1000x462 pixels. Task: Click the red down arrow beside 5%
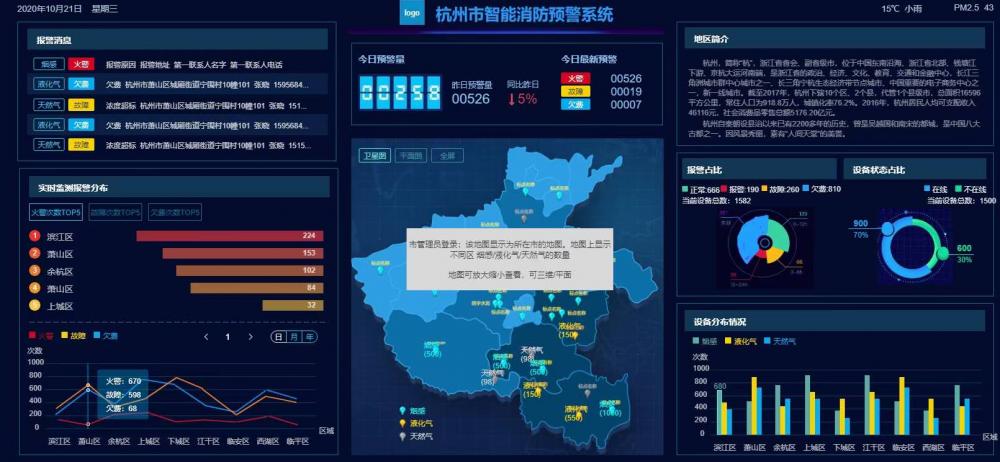pos(512,99)
